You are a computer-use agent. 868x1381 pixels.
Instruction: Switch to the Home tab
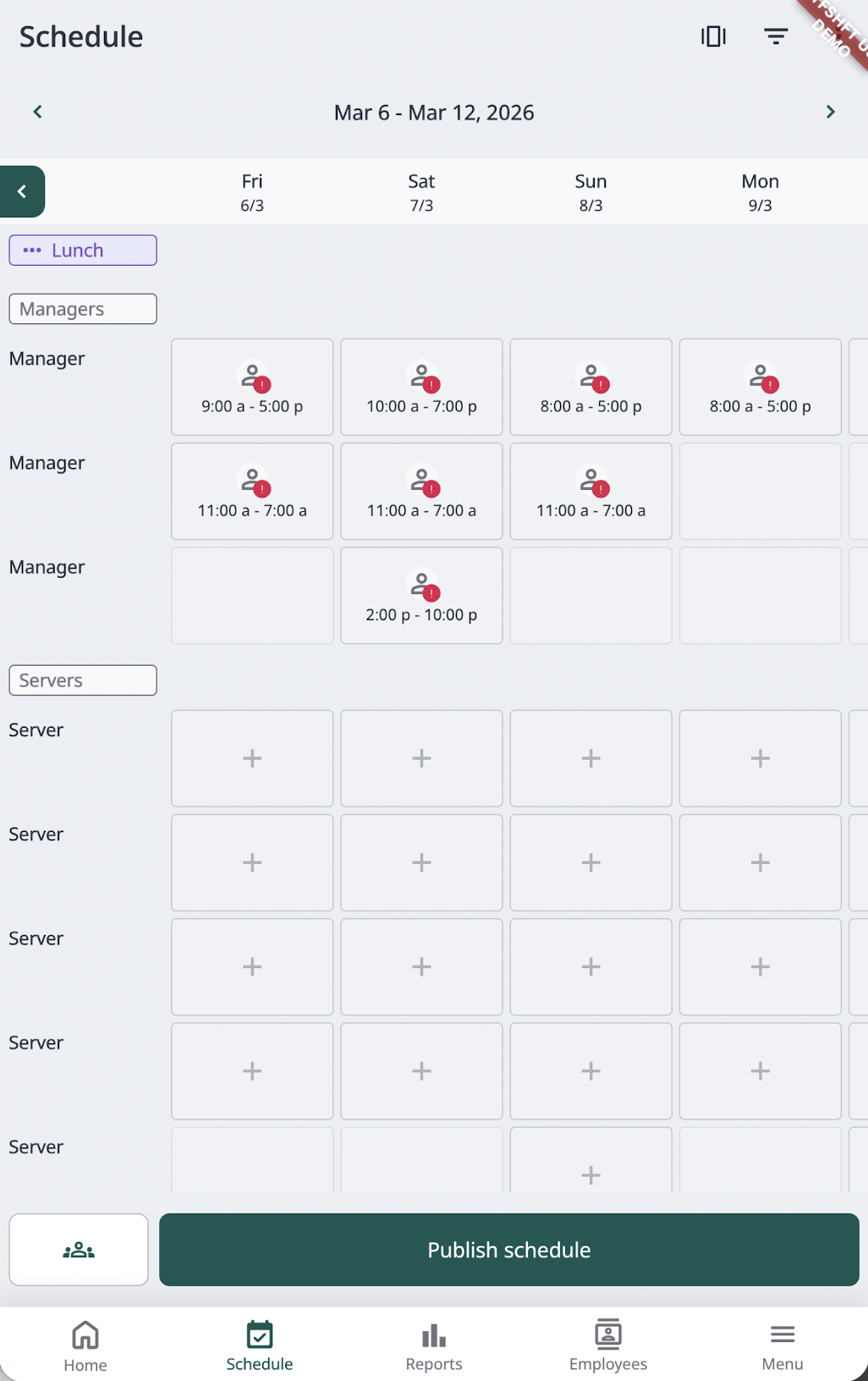[x=85, y=1345]
